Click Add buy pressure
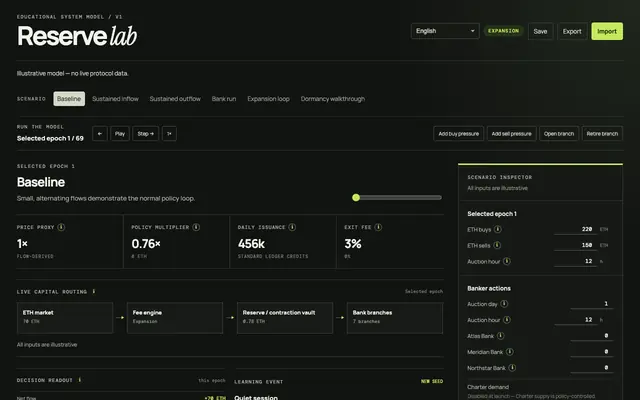Screen dimensions: 640x400 458,133
